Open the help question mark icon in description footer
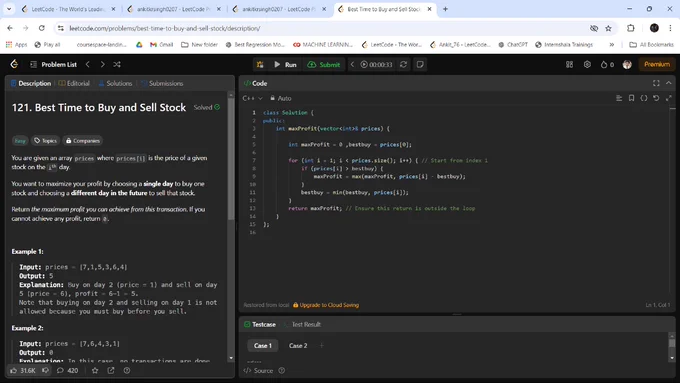 point(127,370)
